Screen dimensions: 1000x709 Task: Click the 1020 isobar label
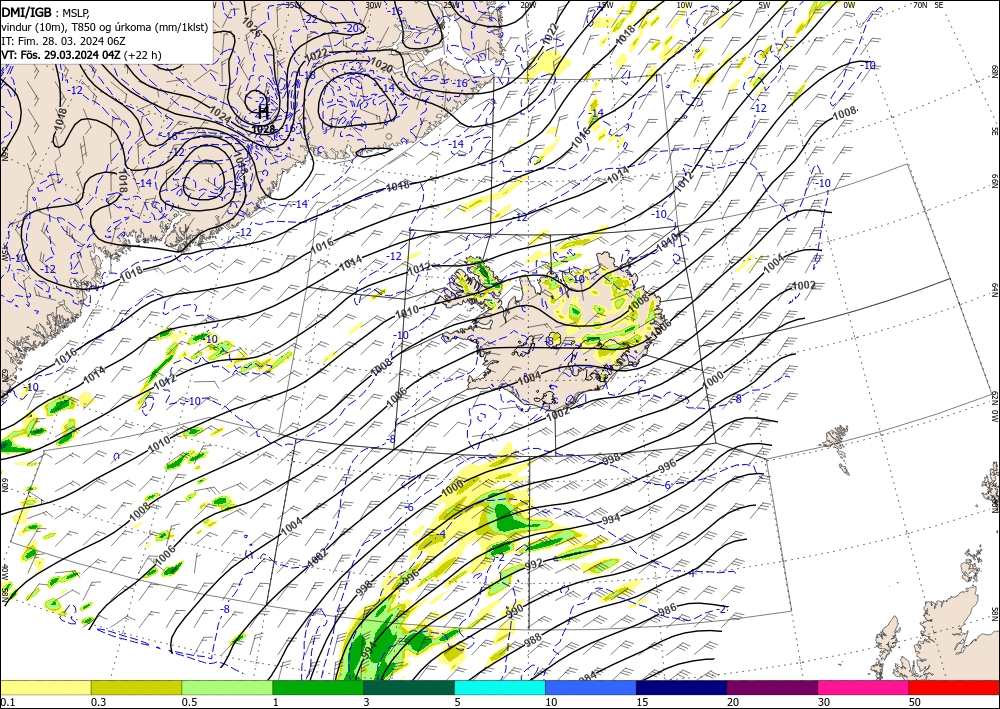tap(381, 65)
